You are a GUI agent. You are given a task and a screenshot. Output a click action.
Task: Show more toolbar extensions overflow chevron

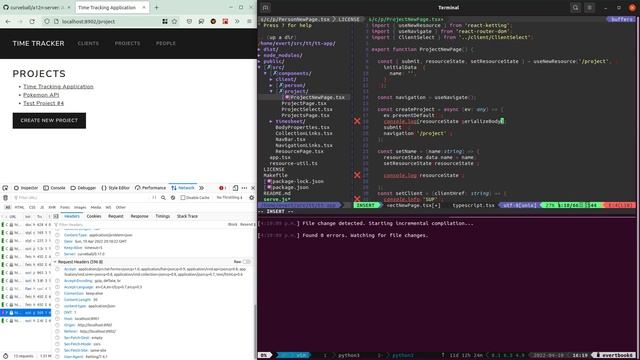237,21
